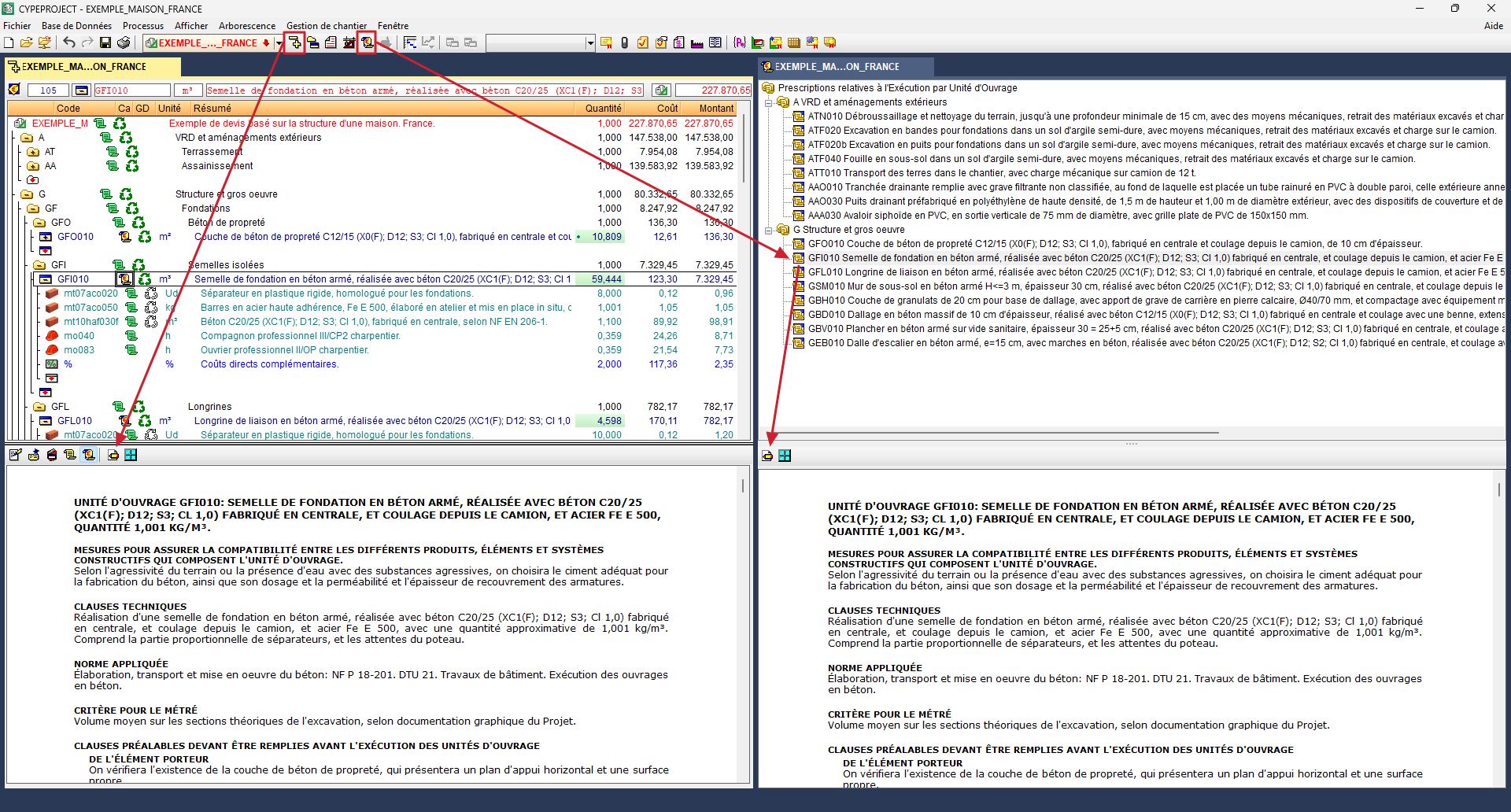Open the Processus menu
This screenshot has width=1511, height=812.
click(143, 26)
